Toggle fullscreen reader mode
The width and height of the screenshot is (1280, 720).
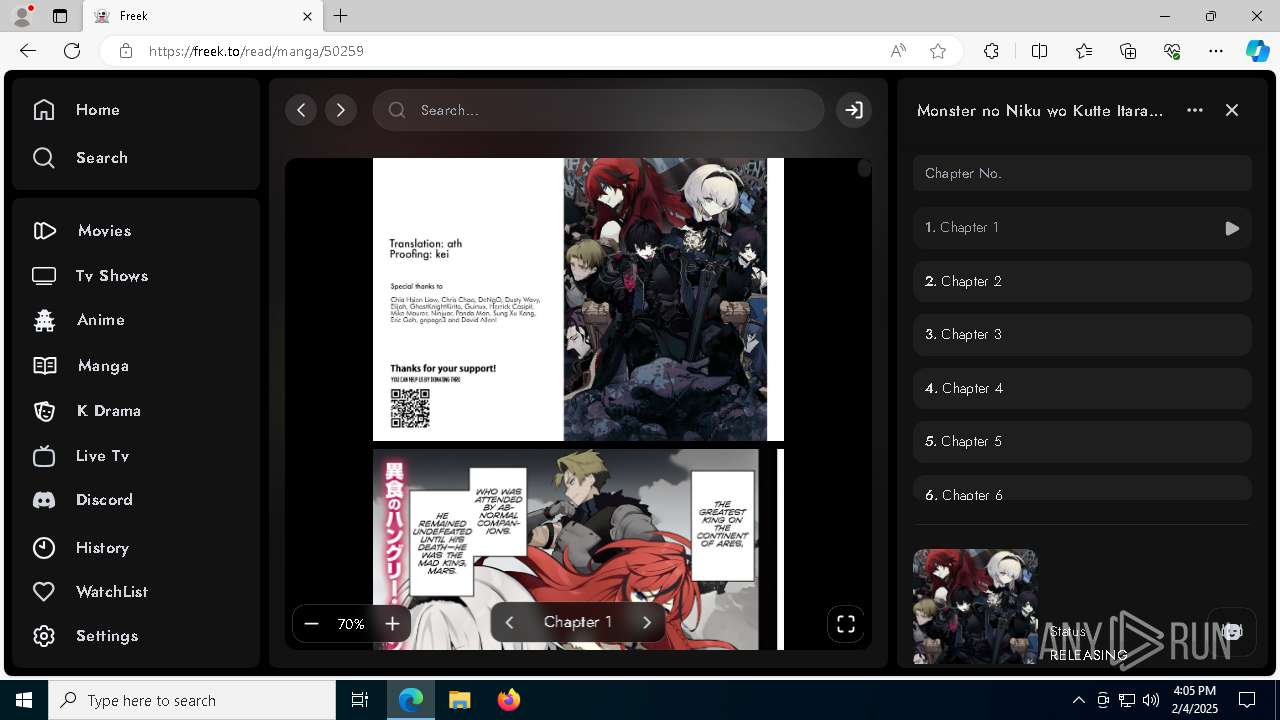pyautogui.click(x=846, y=624)
